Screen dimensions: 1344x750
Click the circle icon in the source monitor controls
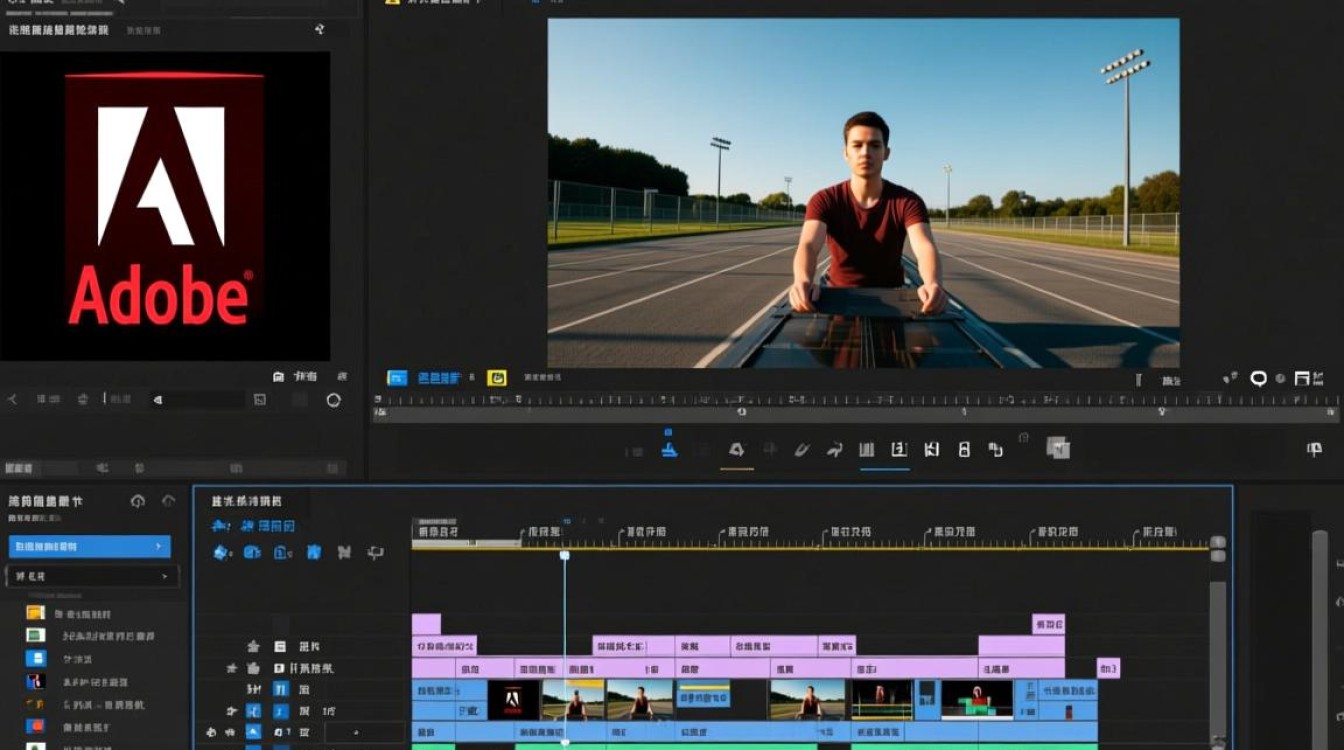[x=334, y=400]
